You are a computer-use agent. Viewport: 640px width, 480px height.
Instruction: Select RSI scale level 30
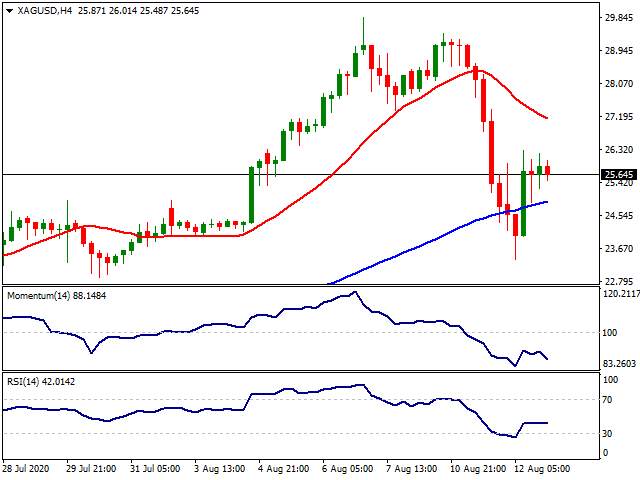pyautogui.click(x=607, y=433)
